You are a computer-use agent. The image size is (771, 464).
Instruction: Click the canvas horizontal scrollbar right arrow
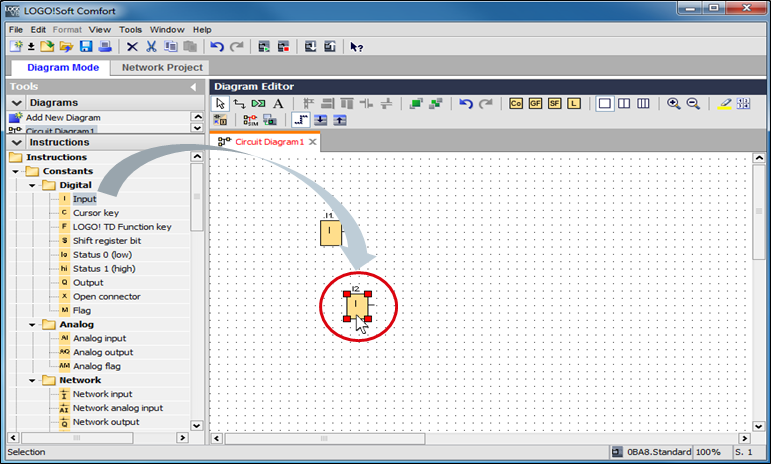[744, 438]
